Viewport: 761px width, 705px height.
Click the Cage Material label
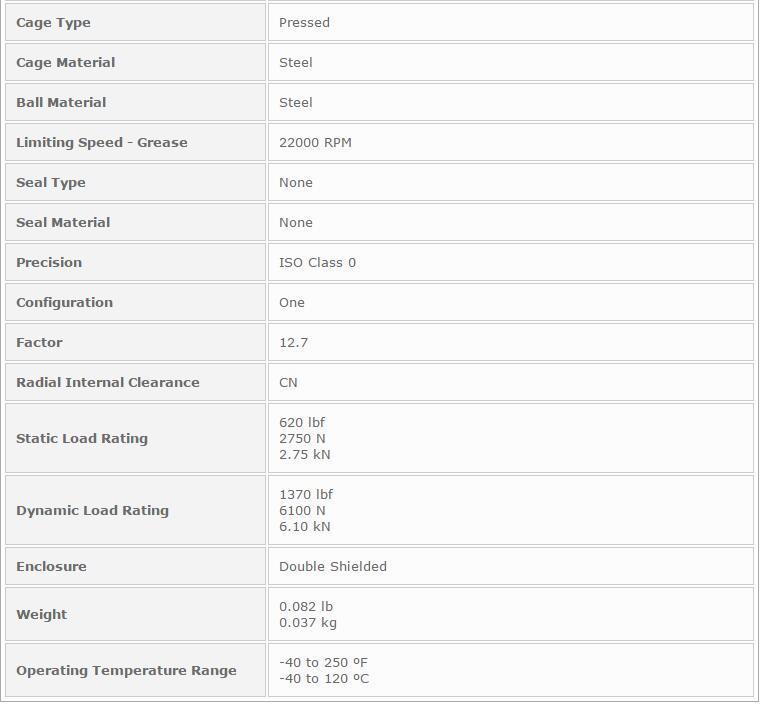66,63
